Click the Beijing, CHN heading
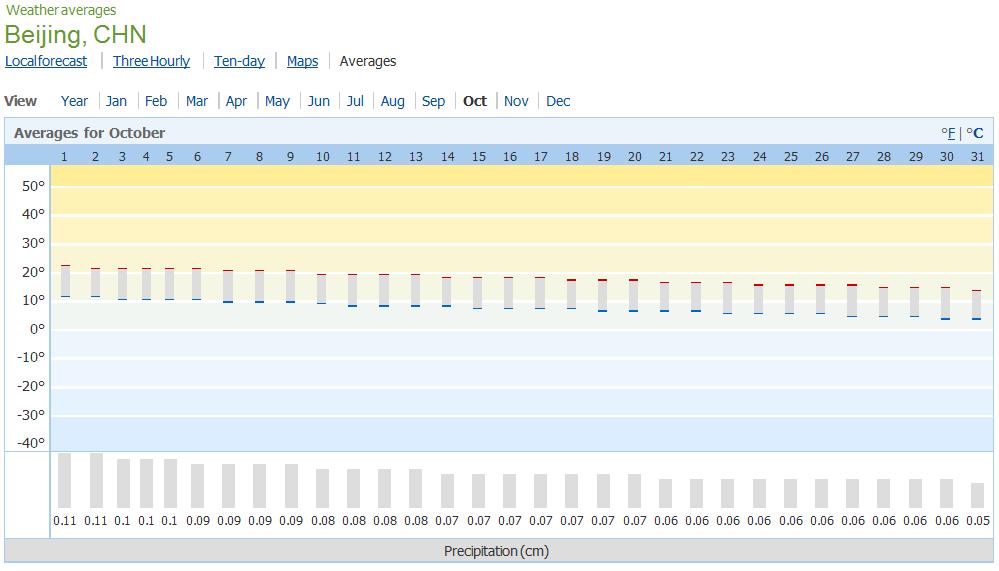This screenshot has width=999, height=571. [75, 34]
